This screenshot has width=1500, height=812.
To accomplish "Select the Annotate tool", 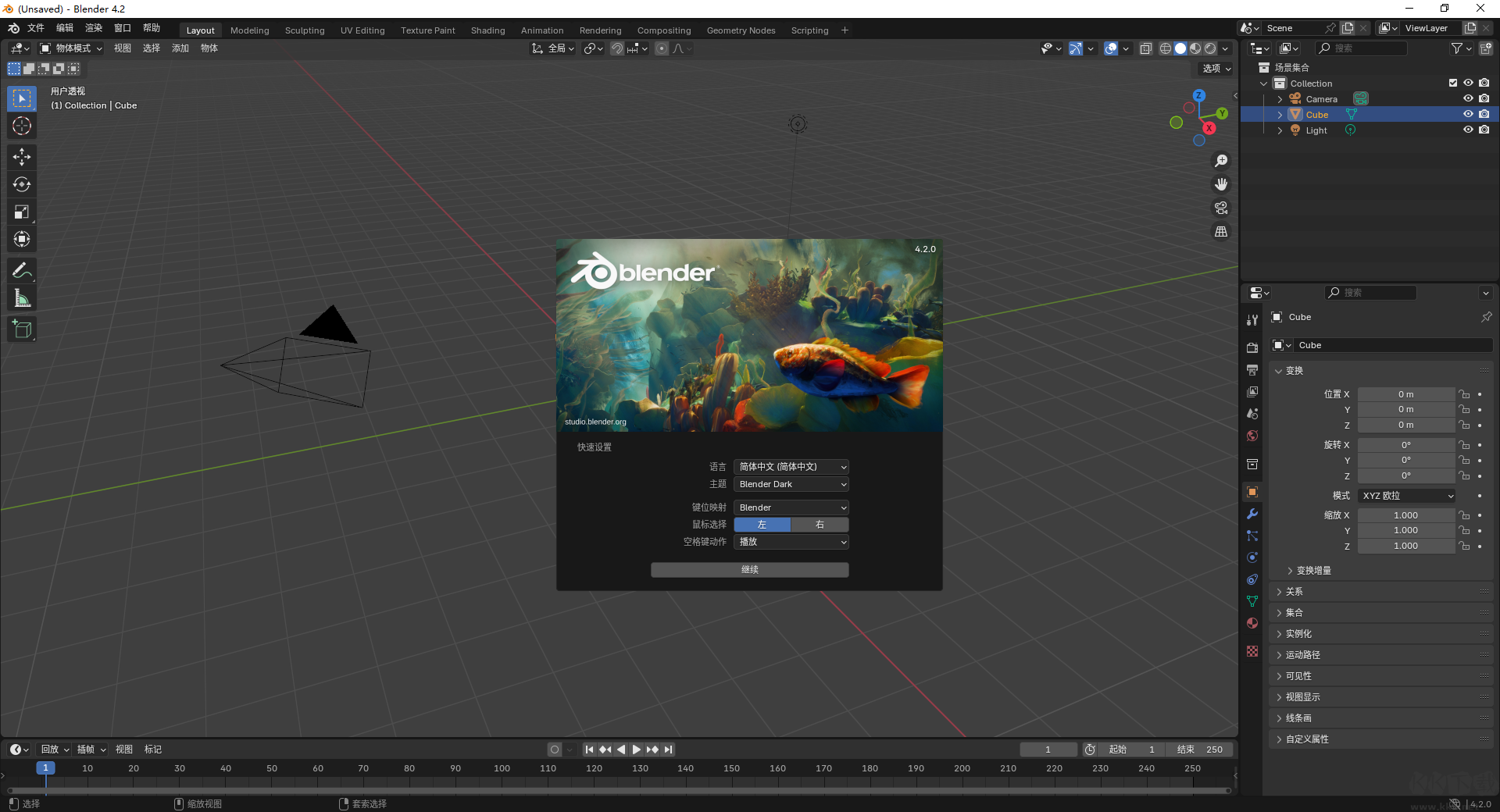I will [21, 269].
